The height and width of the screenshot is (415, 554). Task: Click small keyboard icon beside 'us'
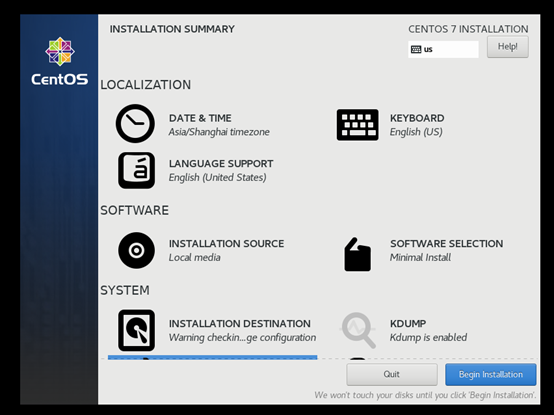coord(416,49)
